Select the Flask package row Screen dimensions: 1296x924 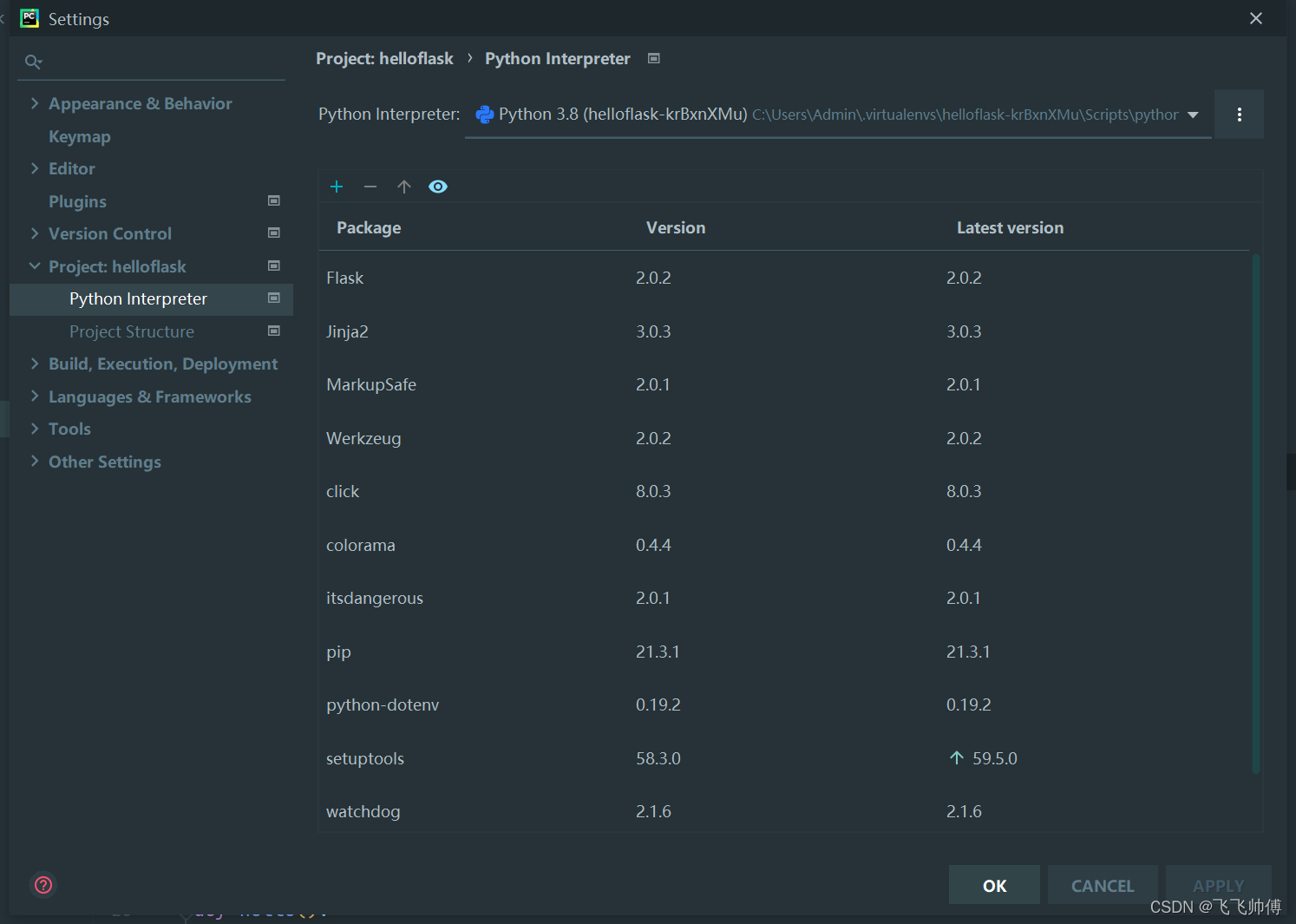785,278
